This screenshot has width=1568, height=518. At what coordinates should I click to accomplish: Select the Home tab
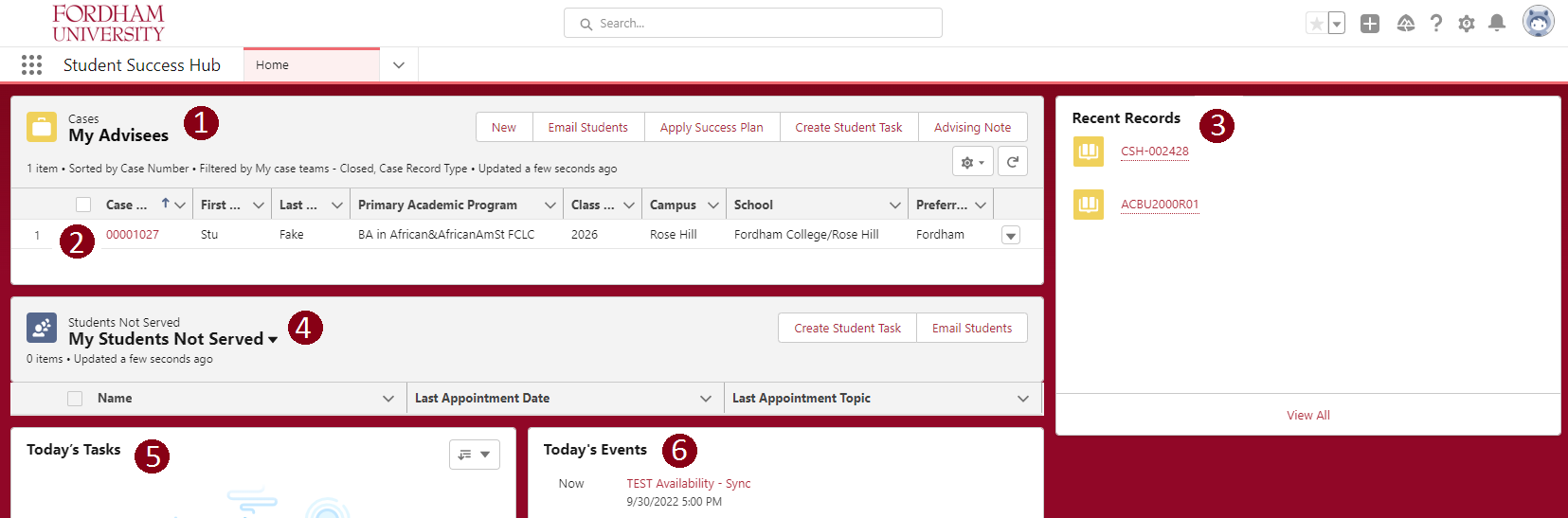[x=312, y=65]
